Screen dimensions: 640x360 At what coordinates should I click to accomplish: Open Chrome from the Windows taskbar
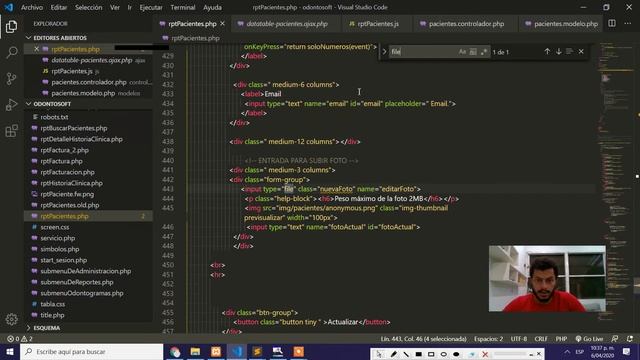coord(175,351)
